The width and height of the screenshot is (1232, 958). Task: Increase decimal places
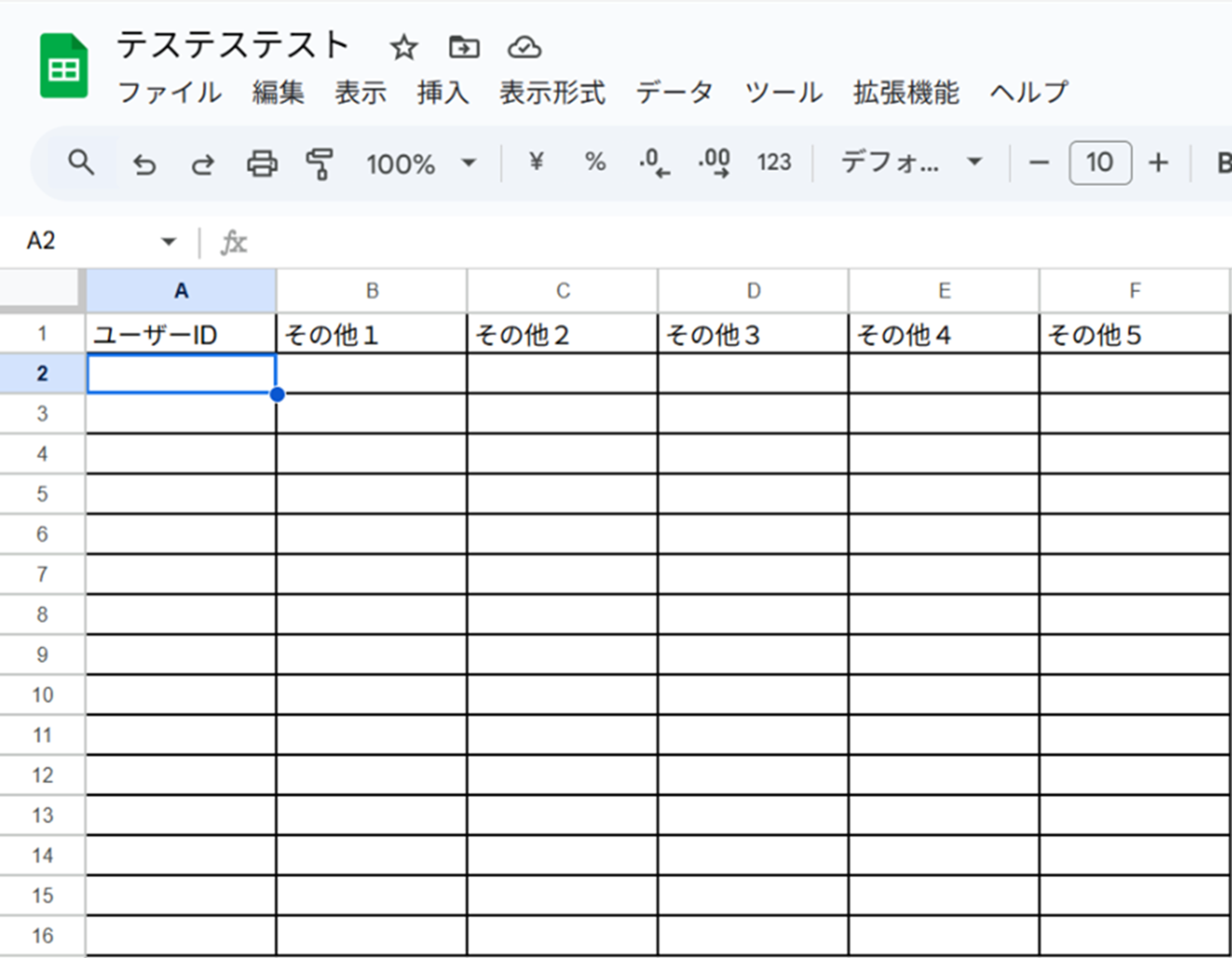coord(714,163)
